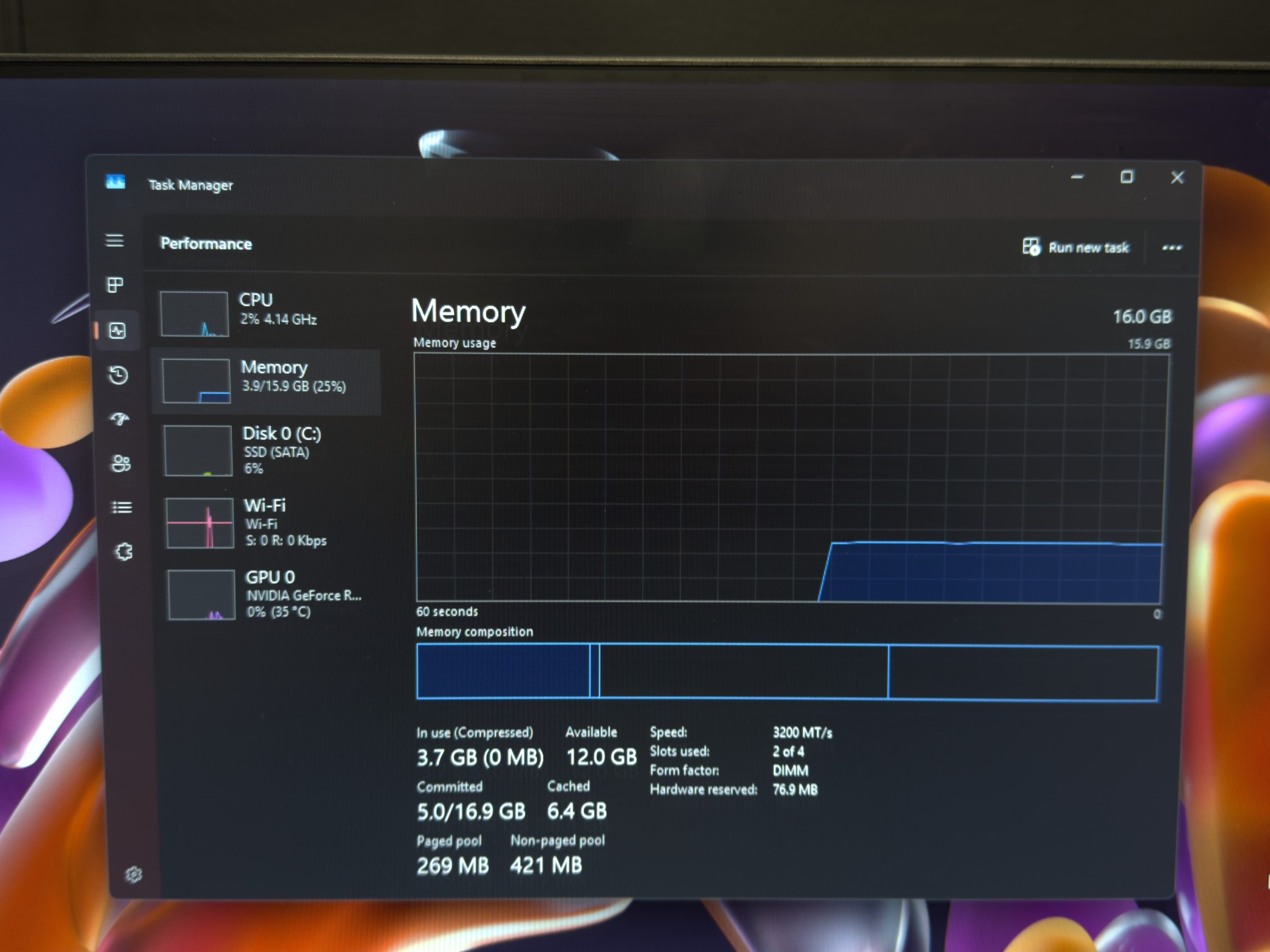Viewport: 1270px width, 952px height.
Task: Click the Run new task icon
Action: (x=1031, y=247)
